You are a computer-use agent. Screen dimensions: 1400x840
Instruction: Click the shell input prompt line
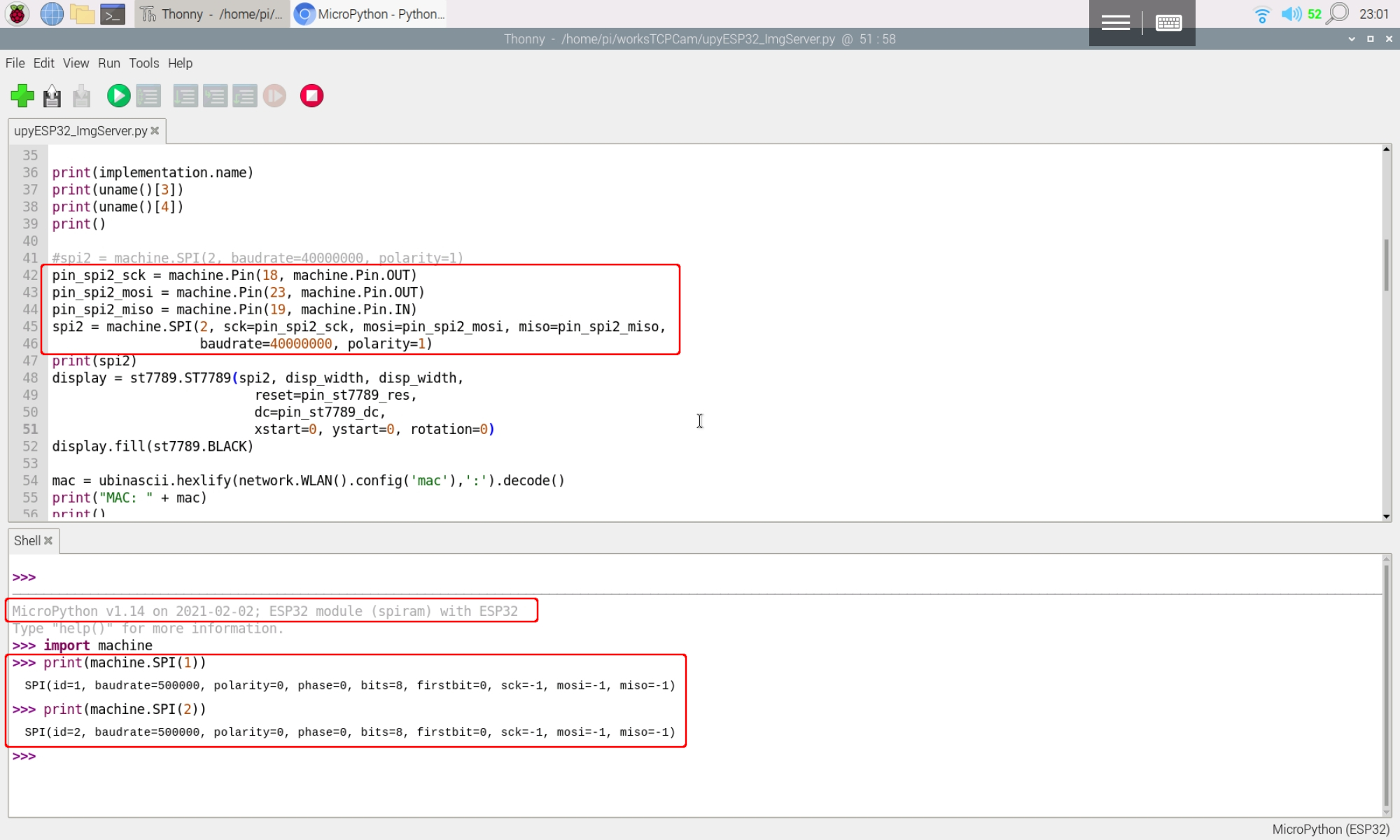coord(350,756)
